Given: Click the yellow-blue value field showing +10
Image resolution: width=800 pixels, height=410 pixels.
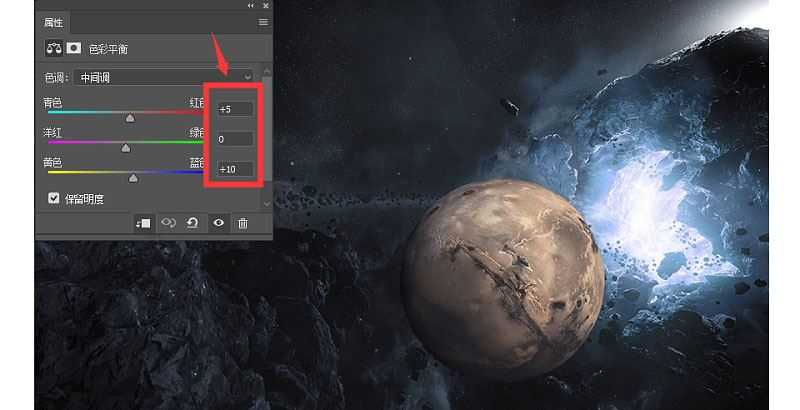Looking at the screenshot, I should tap(235, 169).
